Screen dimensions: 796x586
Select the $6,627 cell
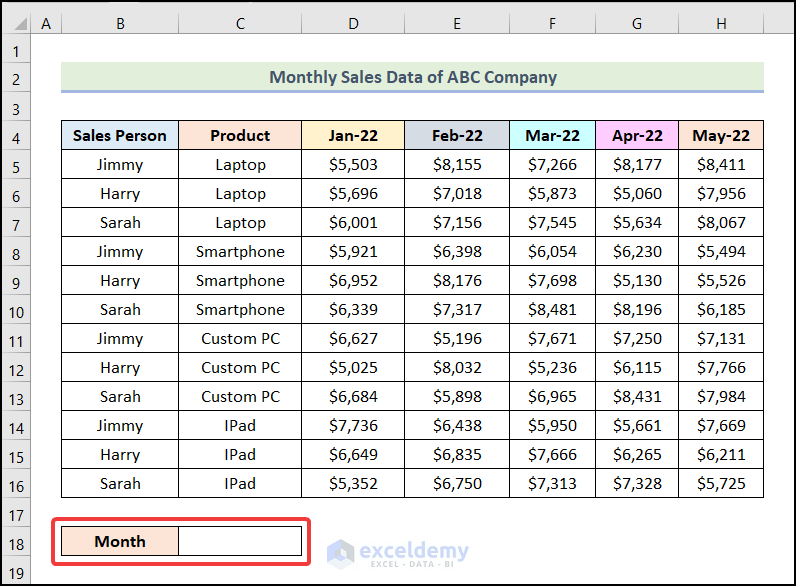tap(353, 338)
